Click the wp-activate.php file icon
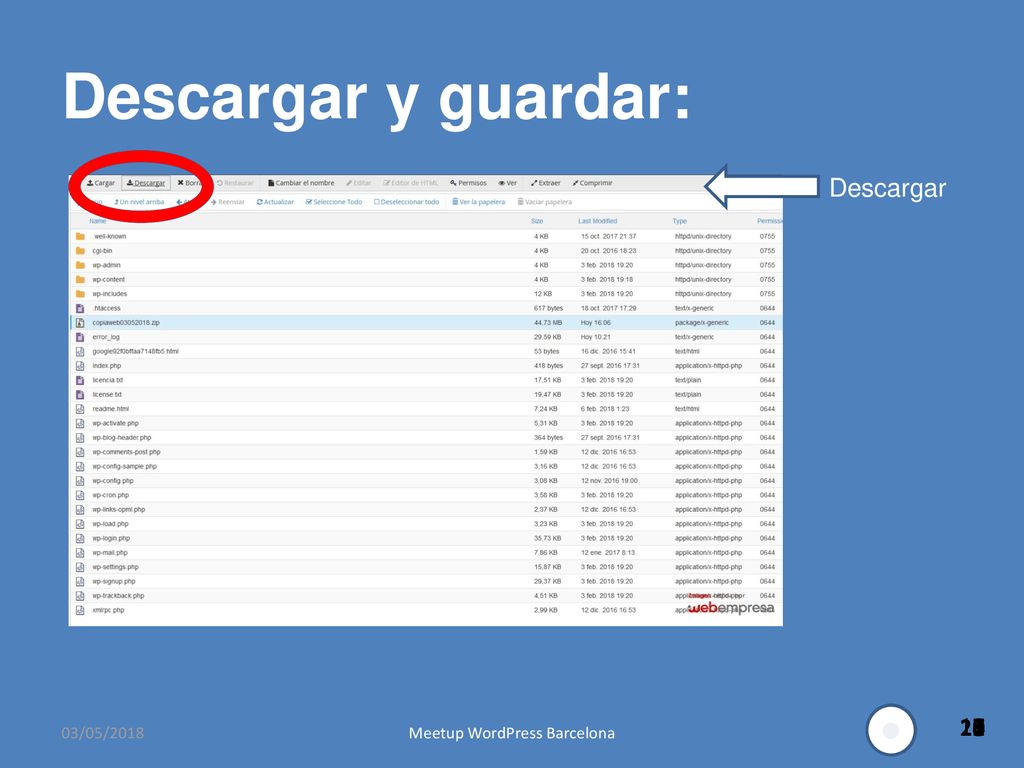The image size is (1024, 768). 80,423
